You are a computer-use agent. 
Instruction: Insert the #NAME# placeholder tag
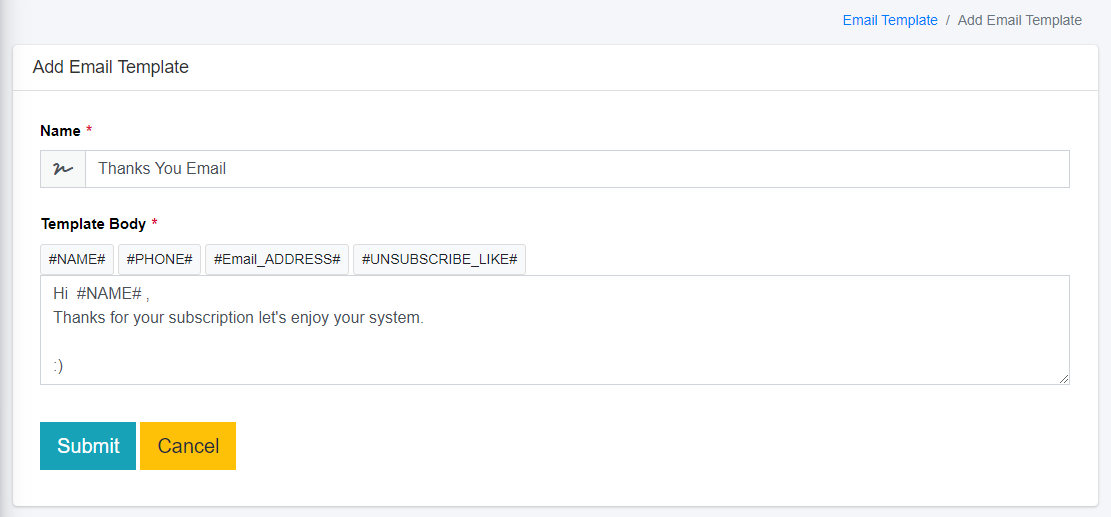coord(77,259)
